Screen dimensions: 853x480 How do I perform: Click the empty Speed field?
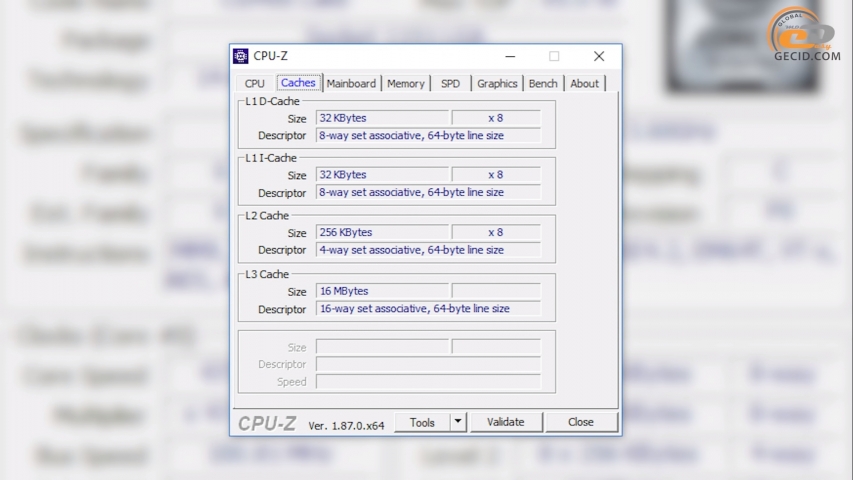click(428, 381)
